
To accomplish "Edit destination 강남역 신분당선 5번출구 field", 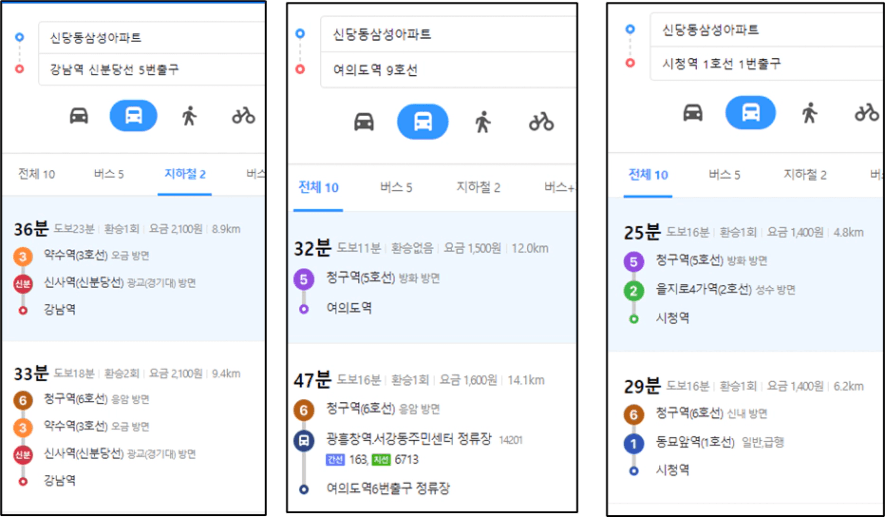I will tap(152, 69).
